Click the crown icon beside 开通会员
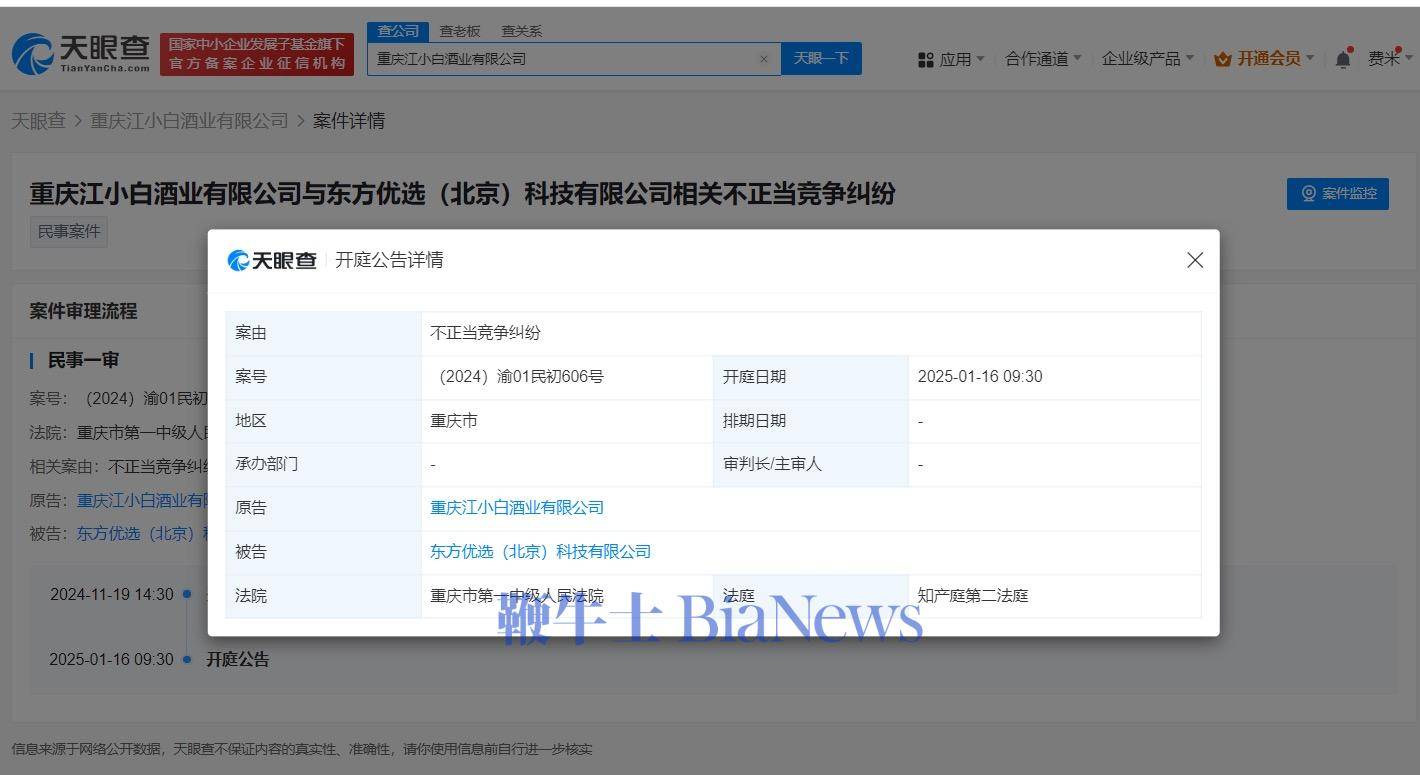The height and width of the screenshot is (775, 1420). pyautogui.click(x=1222, y=60)
